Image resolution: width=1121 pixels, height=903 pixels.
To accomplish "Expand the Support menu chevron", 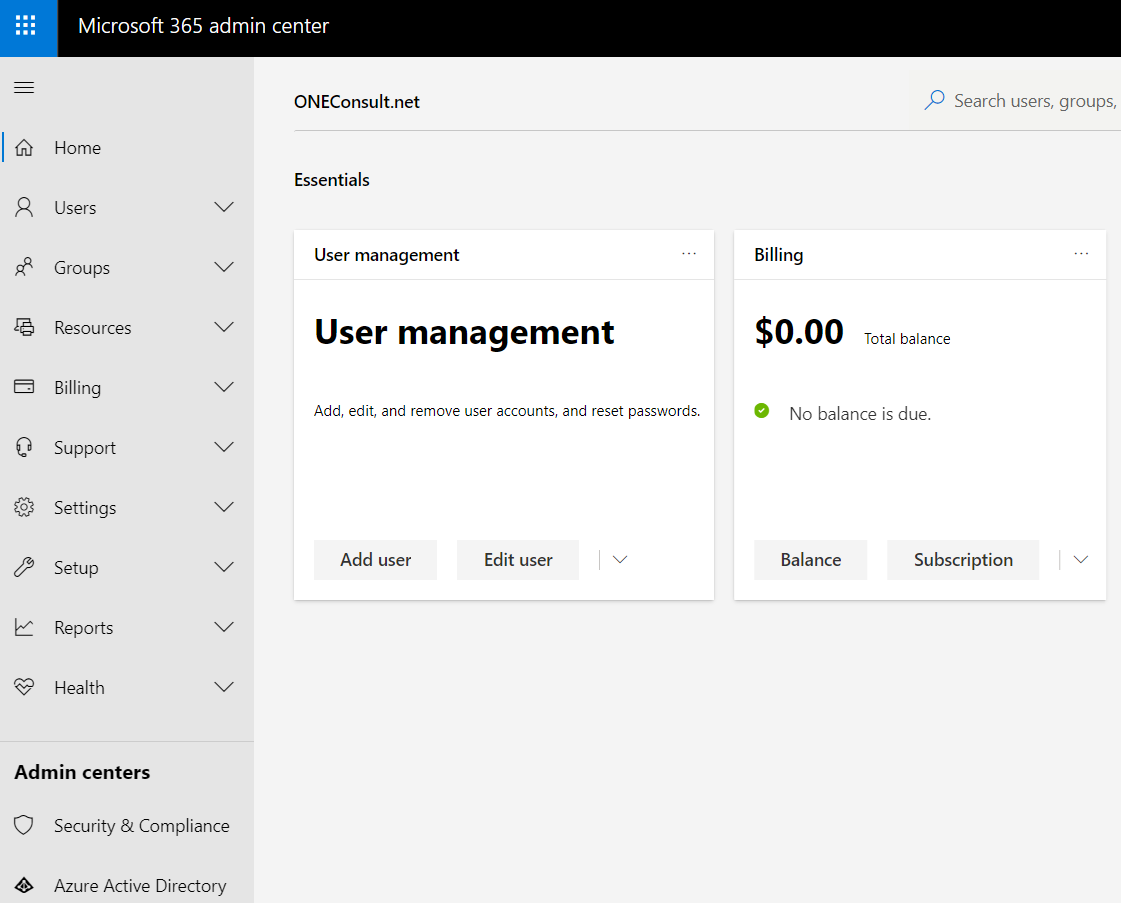I will coord(224,448).
